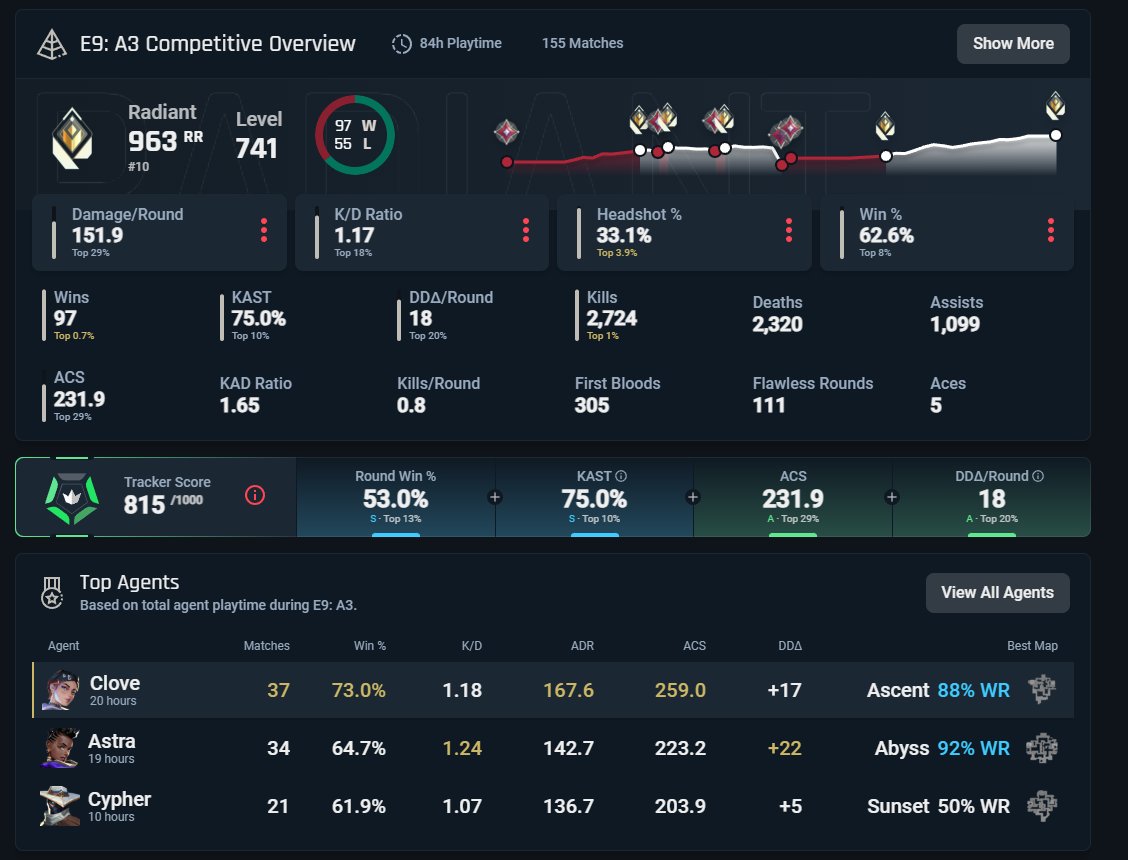Click the 84h Playtime label
The image size is (1128, 860).
pyautogui.click(x=460, y=43)
